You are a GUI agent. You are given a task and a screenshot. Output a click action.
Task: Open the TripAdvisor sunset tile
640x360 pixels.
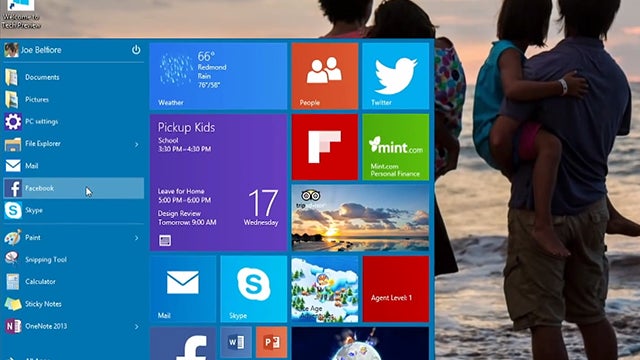point(360,218)
